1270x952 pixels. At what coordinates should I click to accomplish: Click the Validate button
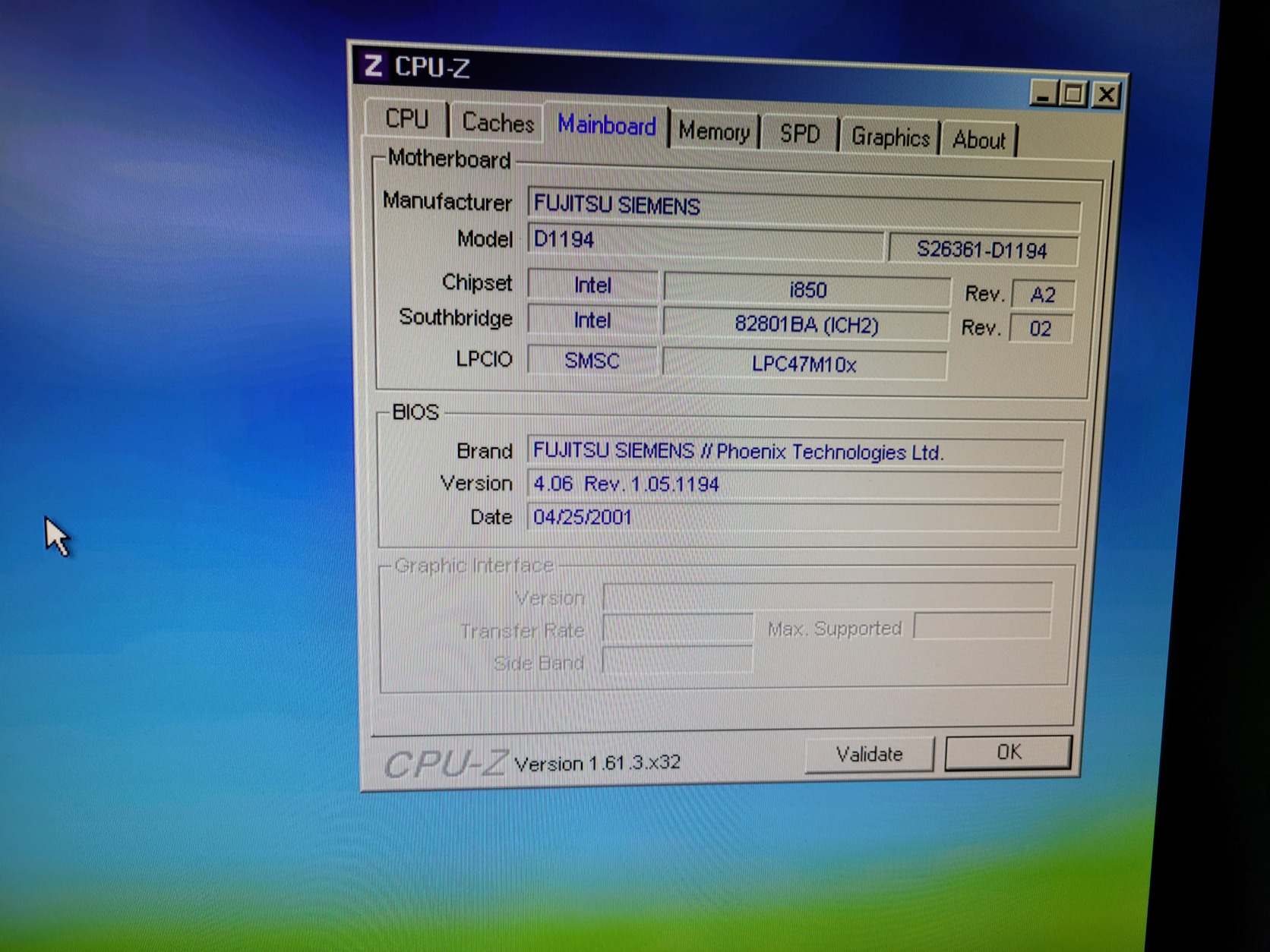[x=869, y=755]
